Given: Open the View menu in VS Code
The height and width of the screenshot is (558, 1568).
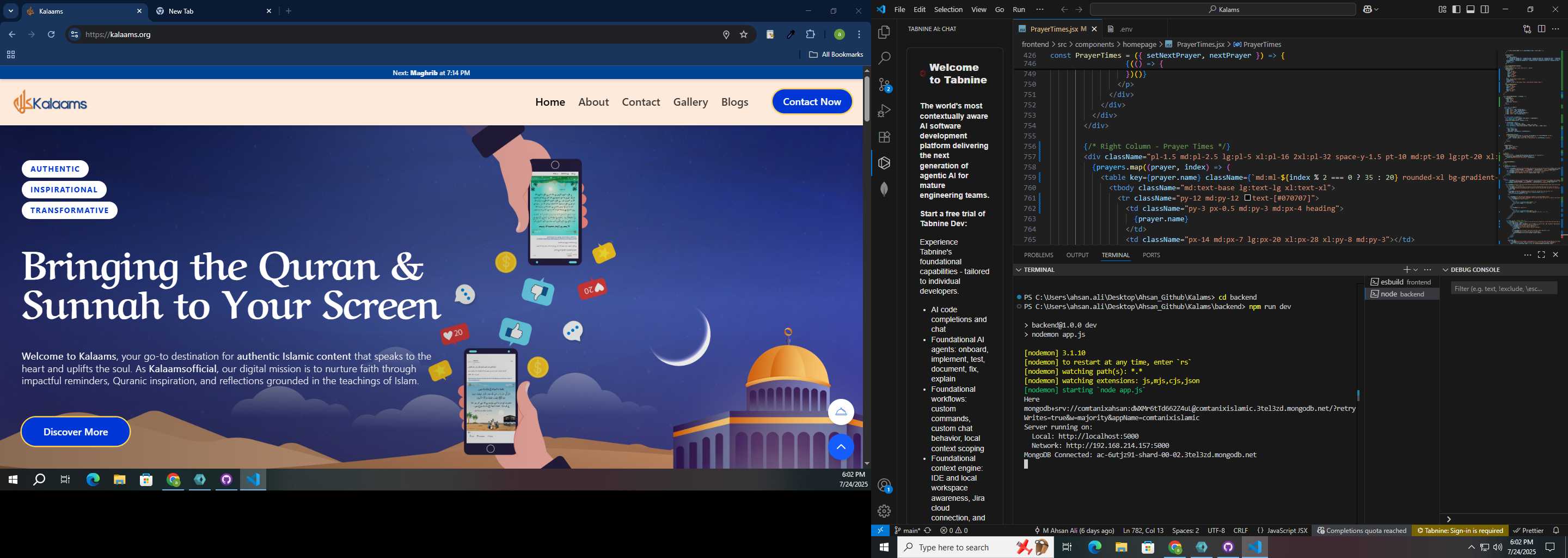Looking at the screenshot, I should pos(978,10).
